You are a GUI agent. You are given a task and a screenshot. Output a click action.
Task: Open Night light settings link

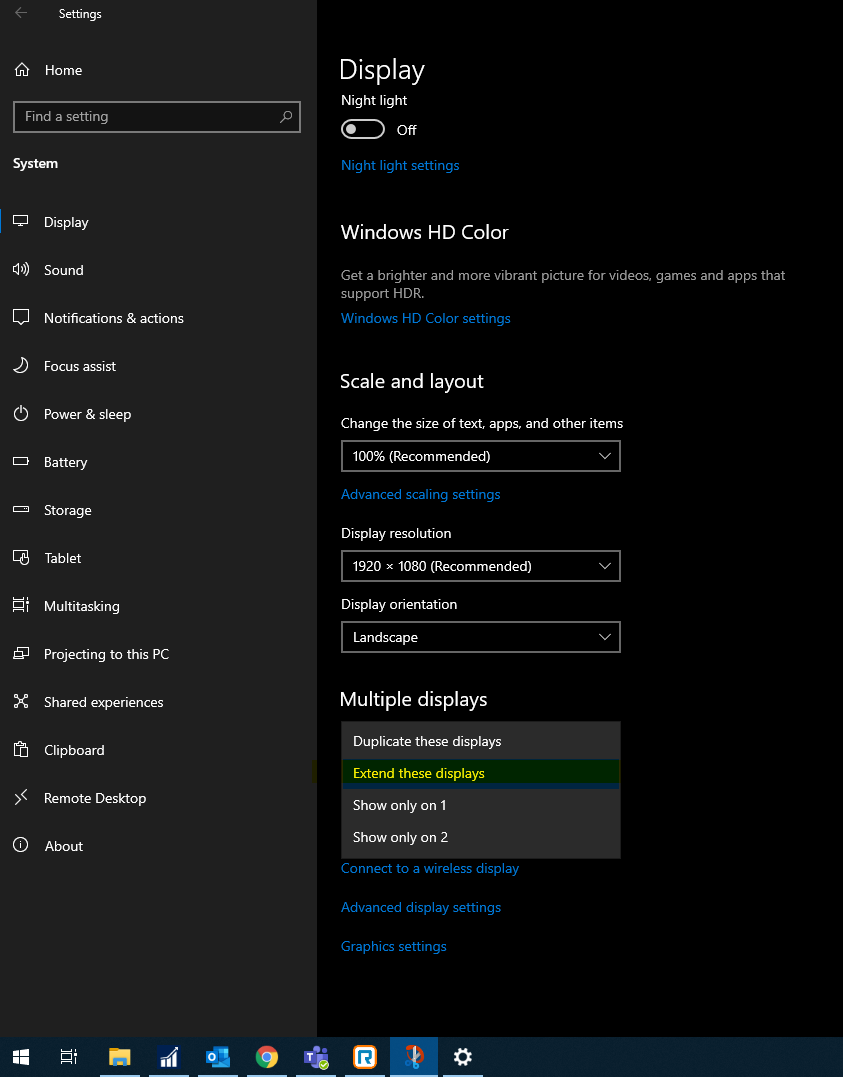click(x=400, y=166)
